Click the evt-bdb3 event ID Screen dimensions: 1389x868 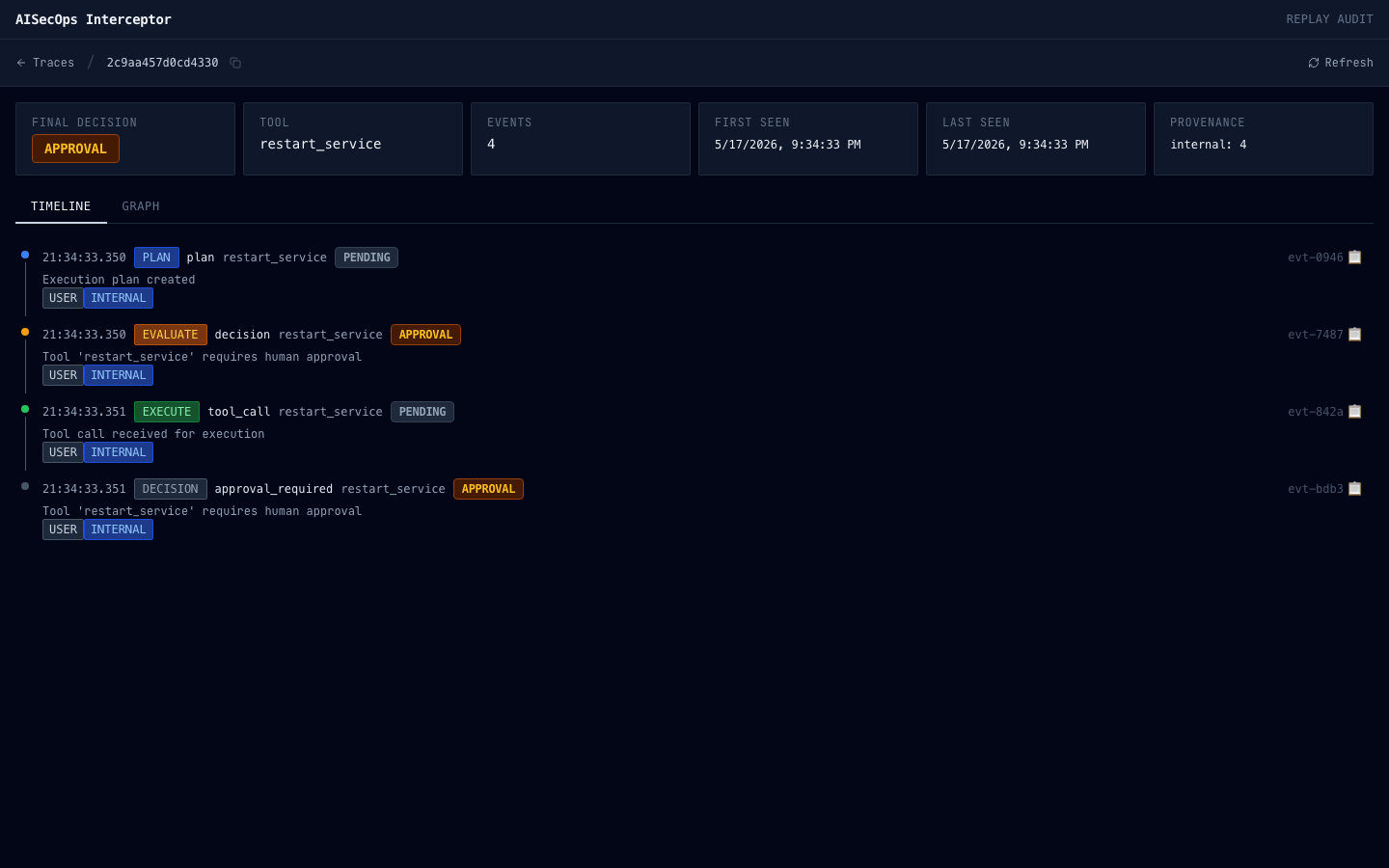tap(1316, 489)
